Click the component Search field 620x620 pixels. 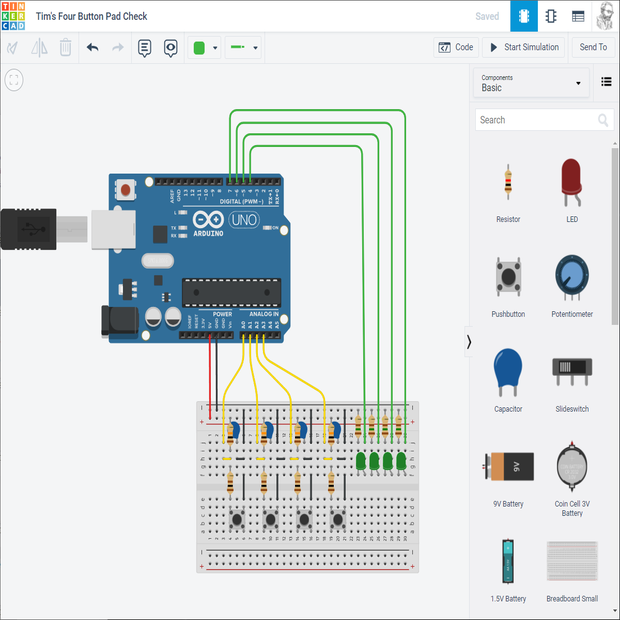(537, 120)
